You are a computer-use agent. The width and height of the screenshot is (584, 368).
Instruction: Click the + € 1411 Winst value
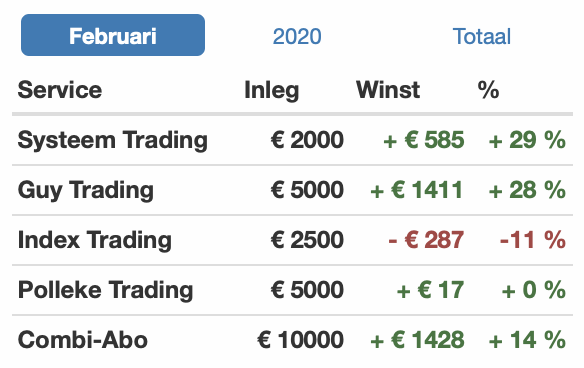417,190
